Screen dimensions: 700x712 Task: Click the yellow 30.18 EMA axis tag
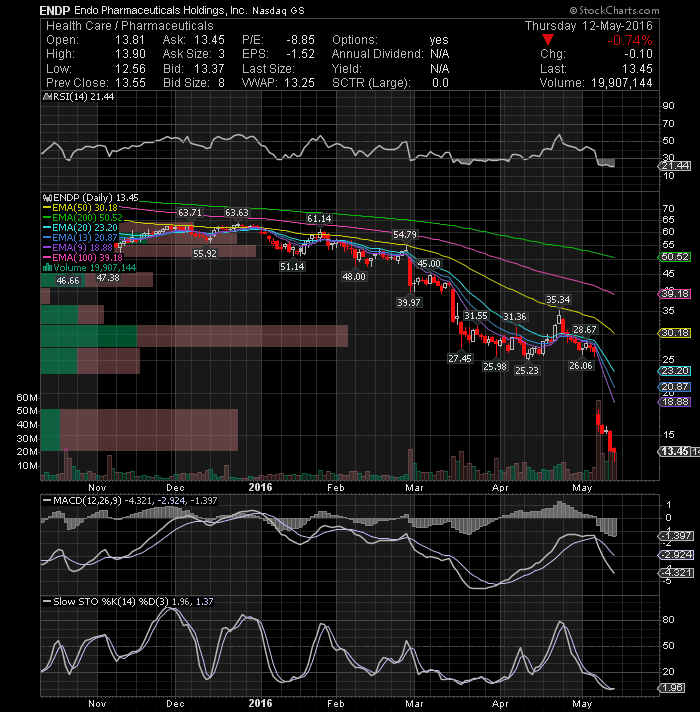tap(675, 333)
